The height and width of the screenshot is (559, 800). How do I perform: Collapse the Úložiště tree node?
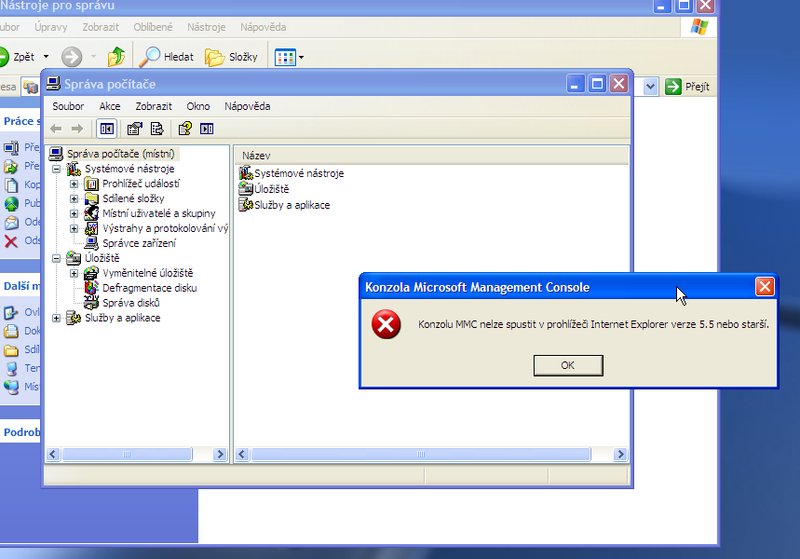click(57, 258)
